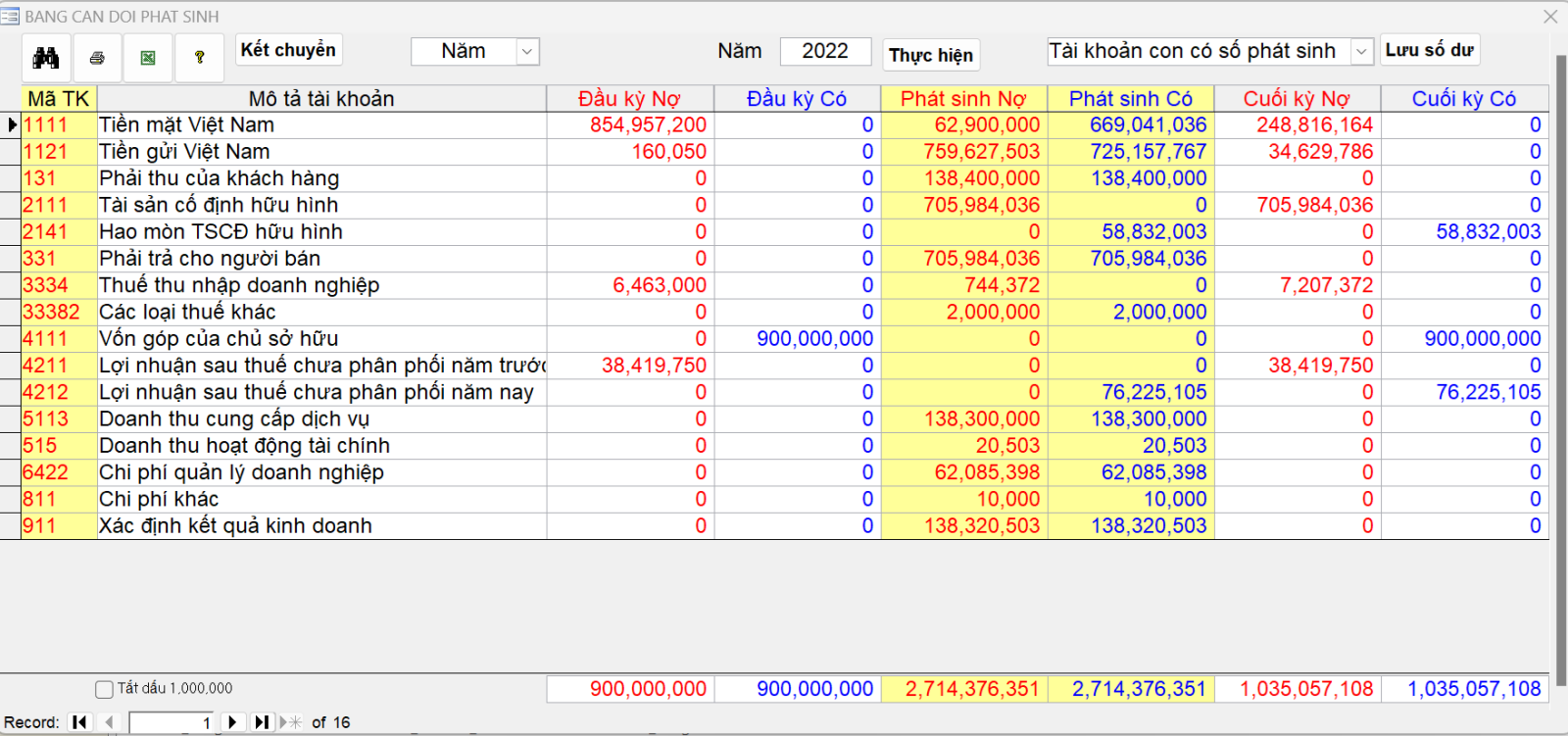
Task: Go to first record
Action: coord(80,722)
